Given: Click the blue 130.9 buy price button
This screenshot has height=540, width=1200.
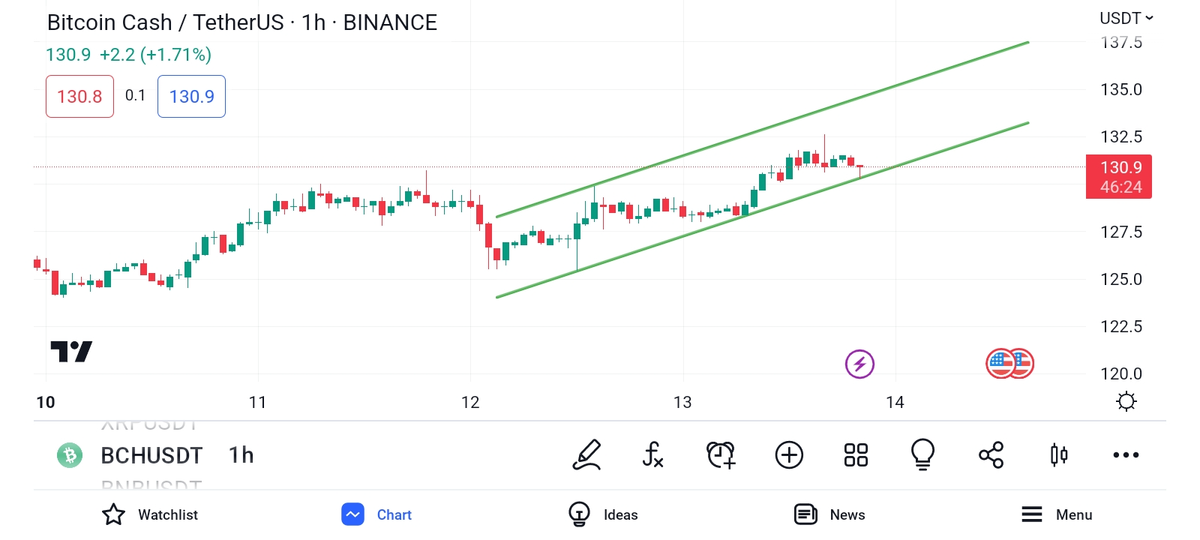Looking at the screenshot, I should coord(191,96).
